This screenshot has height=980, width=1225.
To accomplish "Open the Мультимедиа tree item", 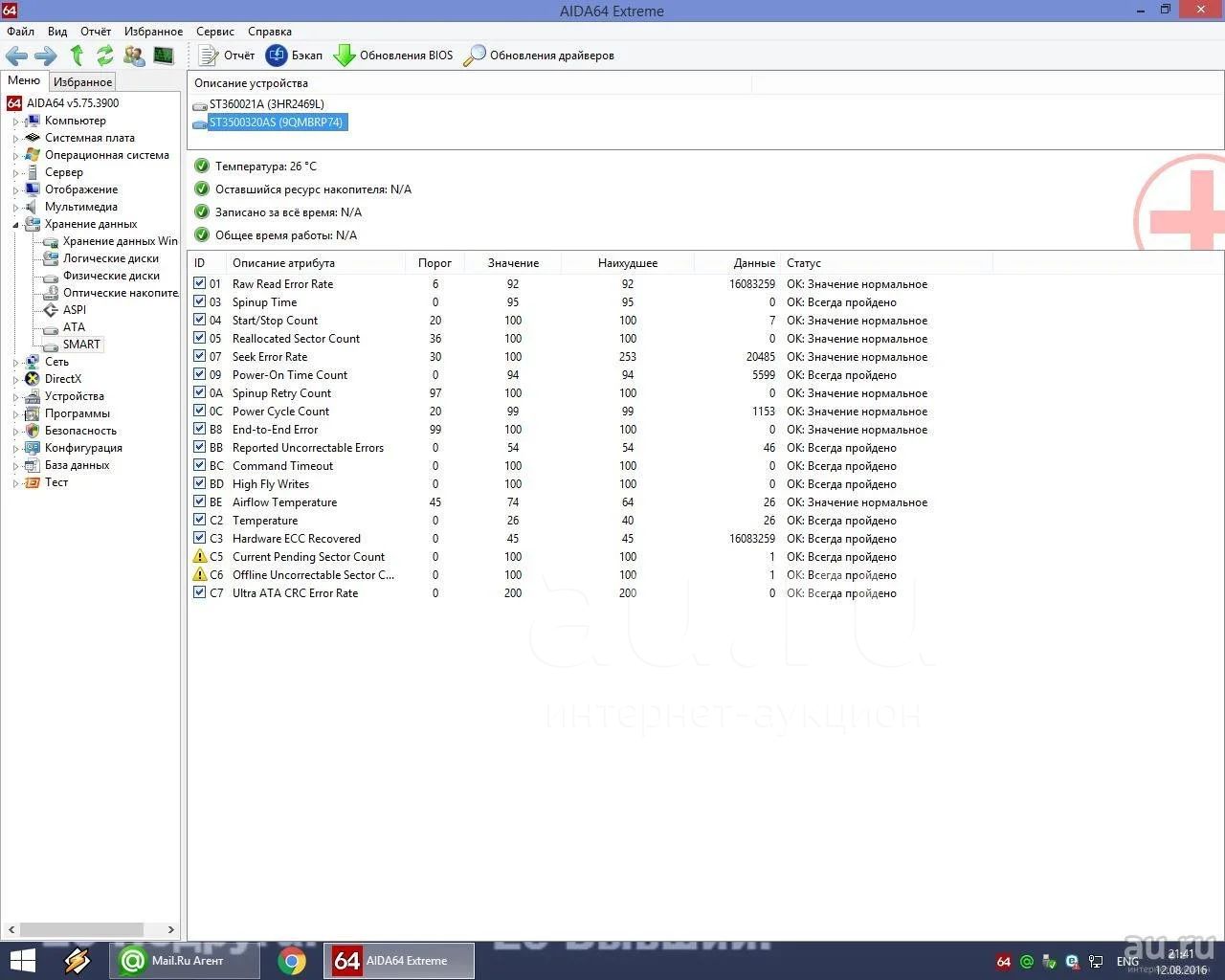I will pos(72,207).
